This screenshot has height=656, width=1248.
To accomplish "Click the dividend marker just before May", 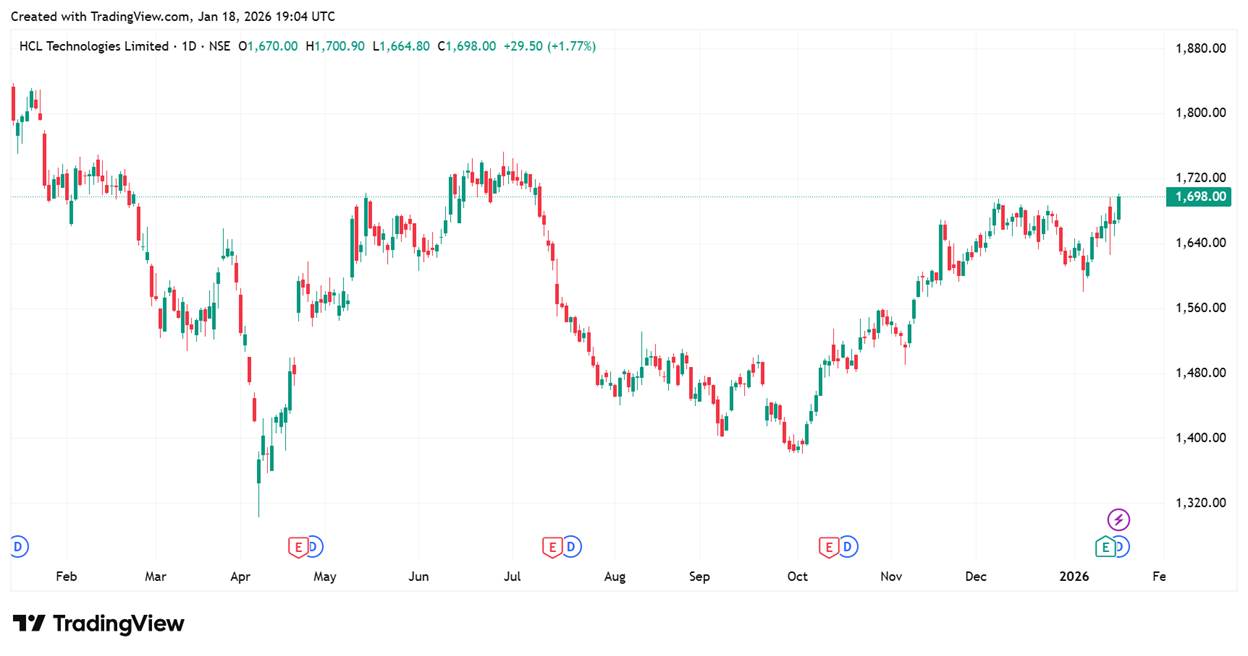I will [315, 546].
